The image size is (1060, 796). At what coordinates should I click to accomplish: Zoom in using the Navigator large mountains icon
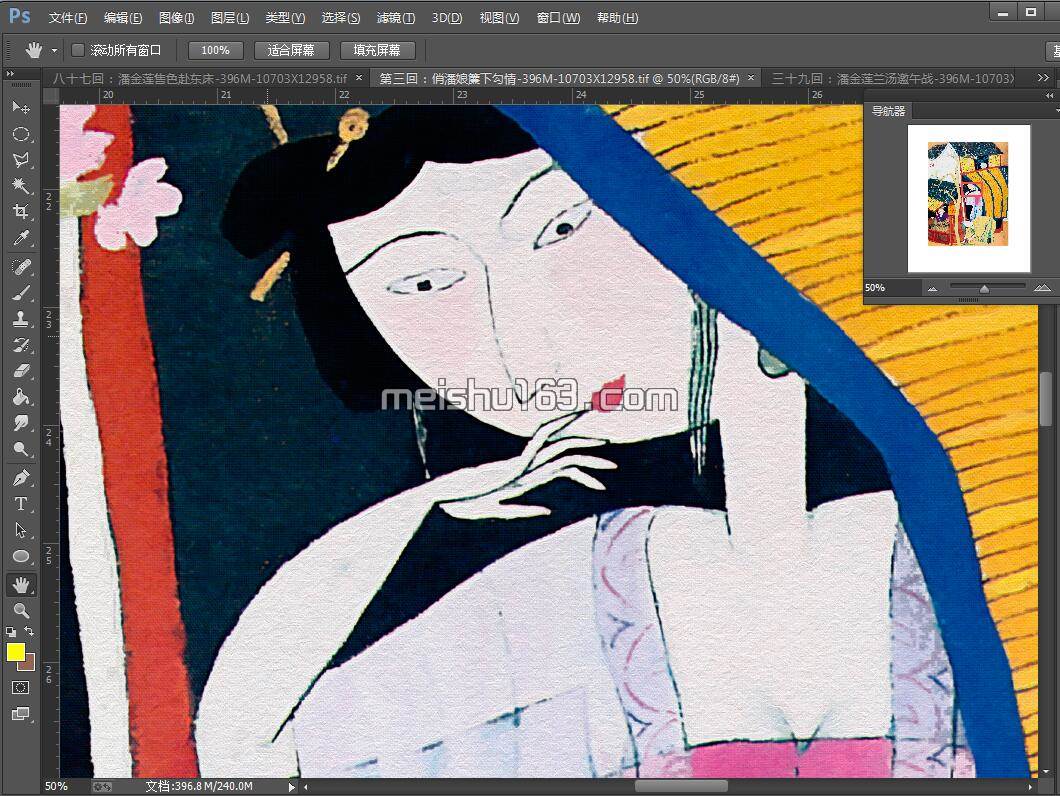click(1042, 288)
